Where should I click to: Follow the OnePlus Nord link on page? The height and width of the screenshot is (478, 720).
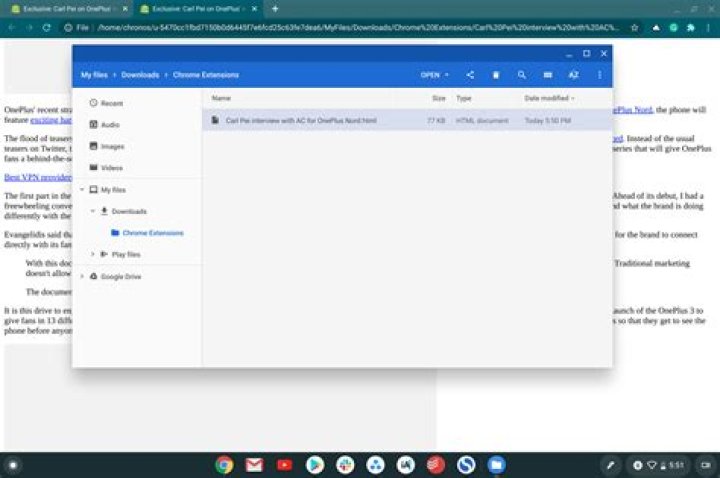coord(632,109)
